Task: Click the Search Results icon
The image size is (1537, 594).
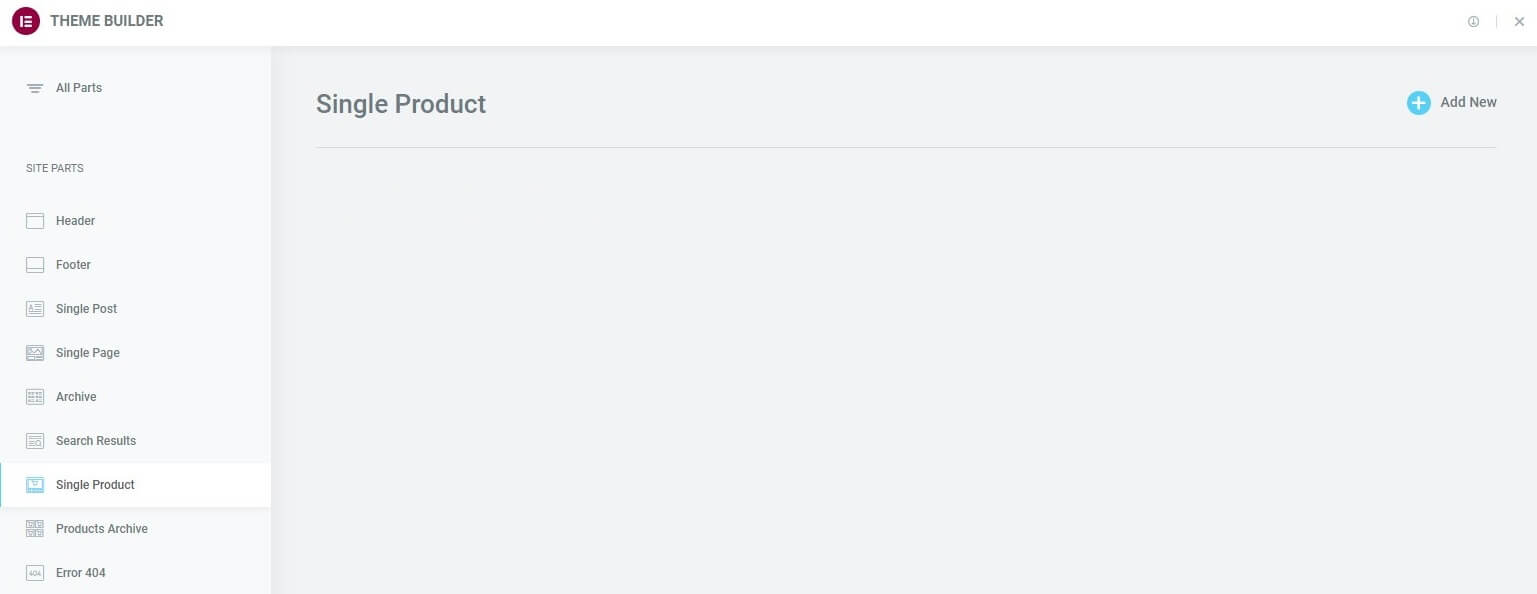Action: tap(35, 441)
